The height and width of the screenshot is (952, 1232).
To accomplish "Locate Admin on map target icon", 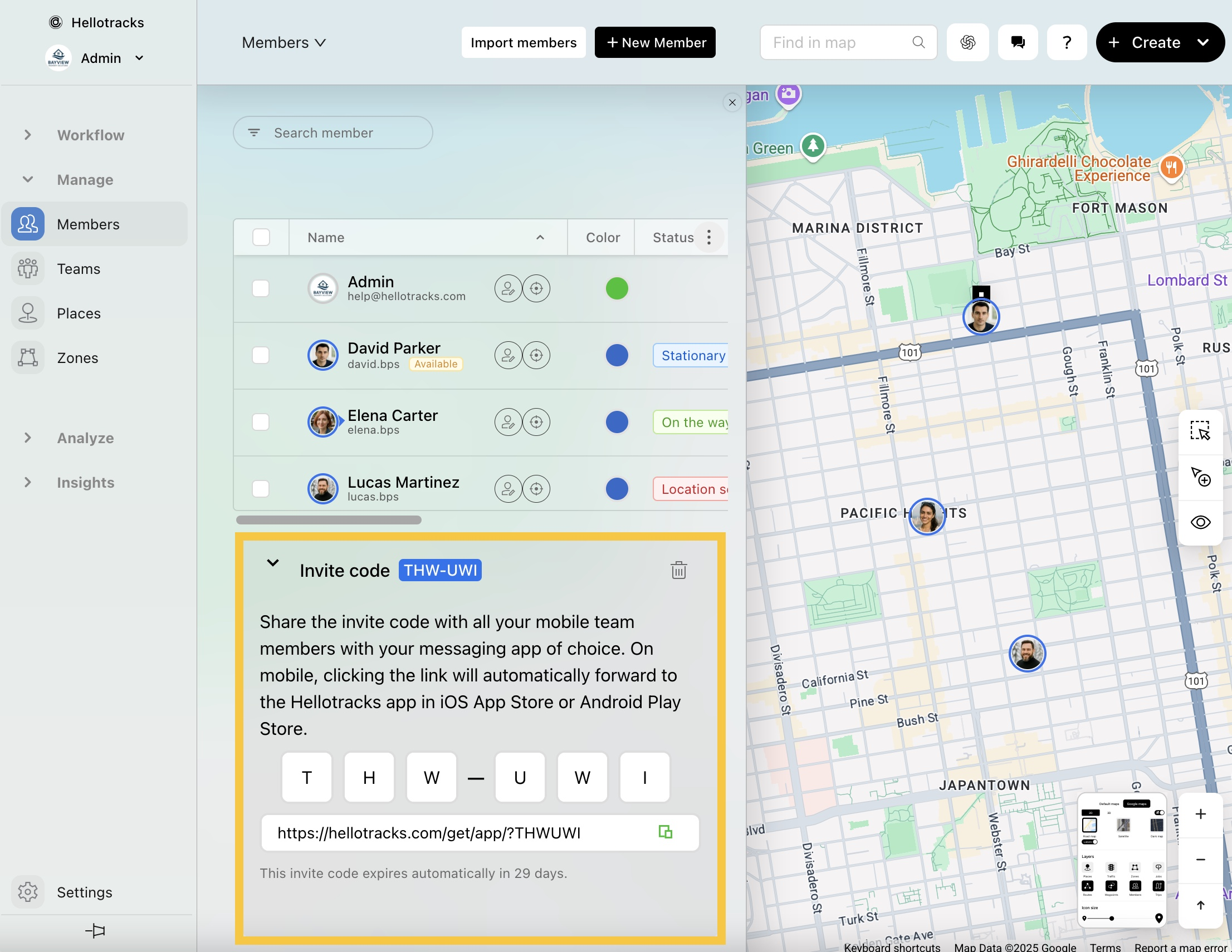I will (x=536, y=288).
